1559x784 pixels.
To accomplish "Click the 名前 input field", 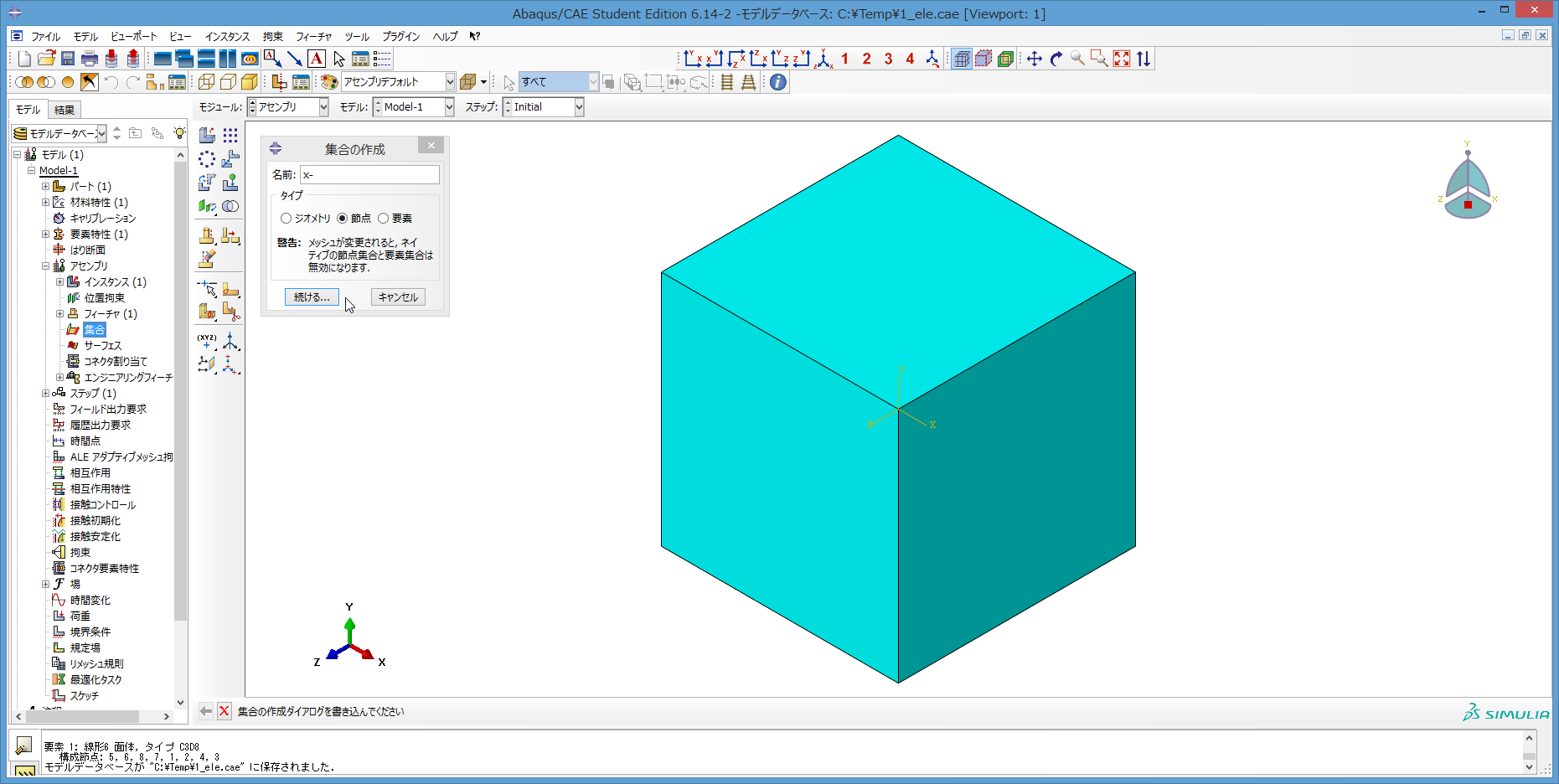I will [x=369, y=174].
